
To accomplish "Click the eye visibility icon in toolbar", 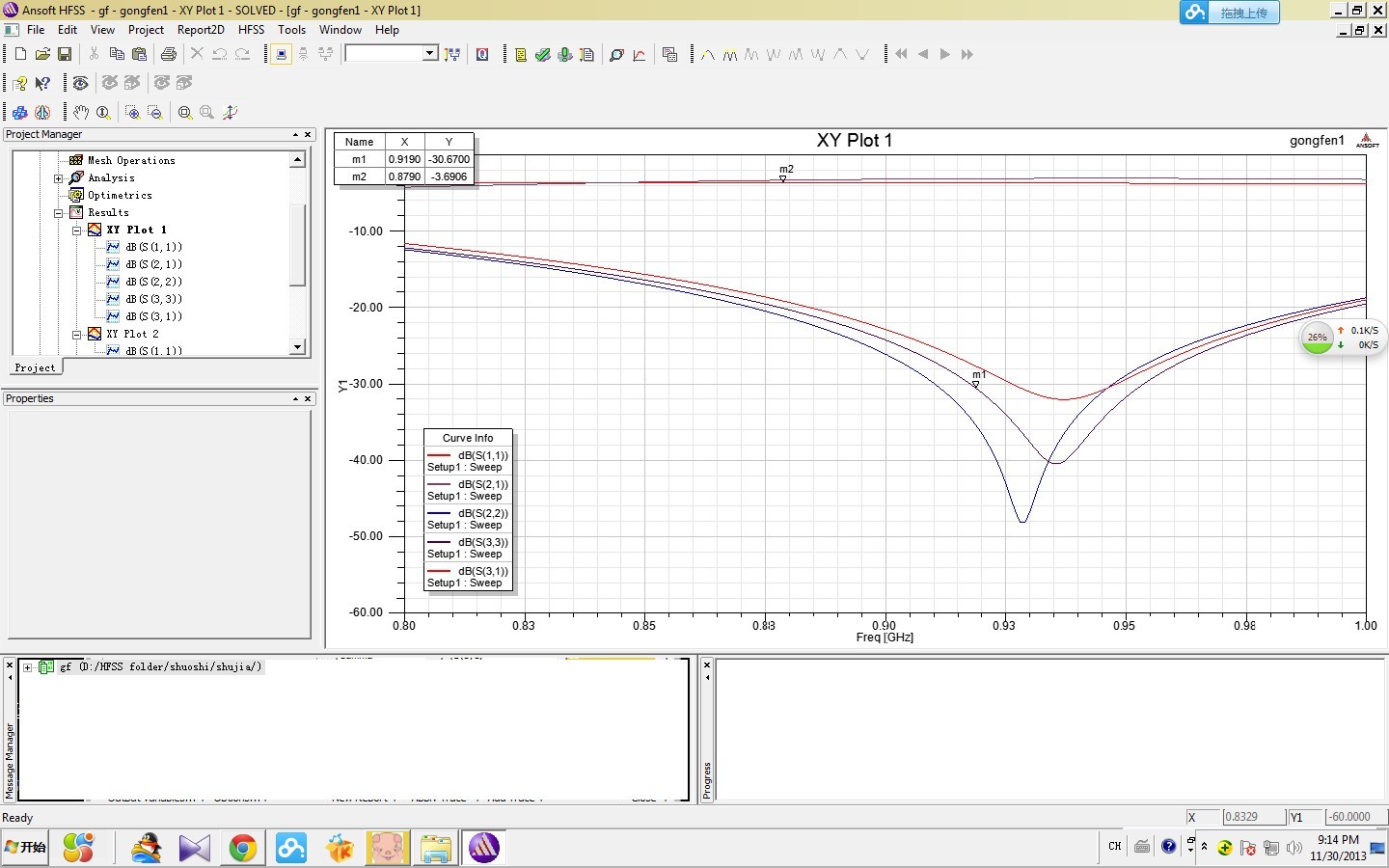I will tap(81, 83).
